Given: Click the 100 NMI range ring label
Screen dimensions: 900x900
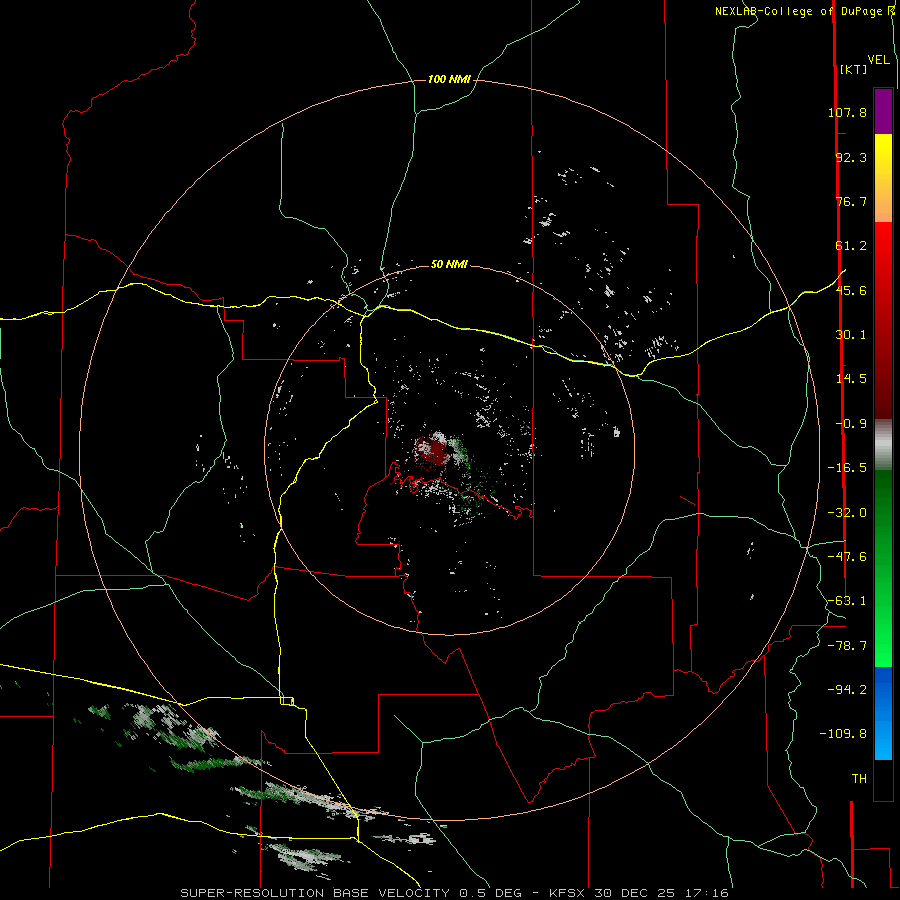Looking at the screenshot, I should click(449, 79).
